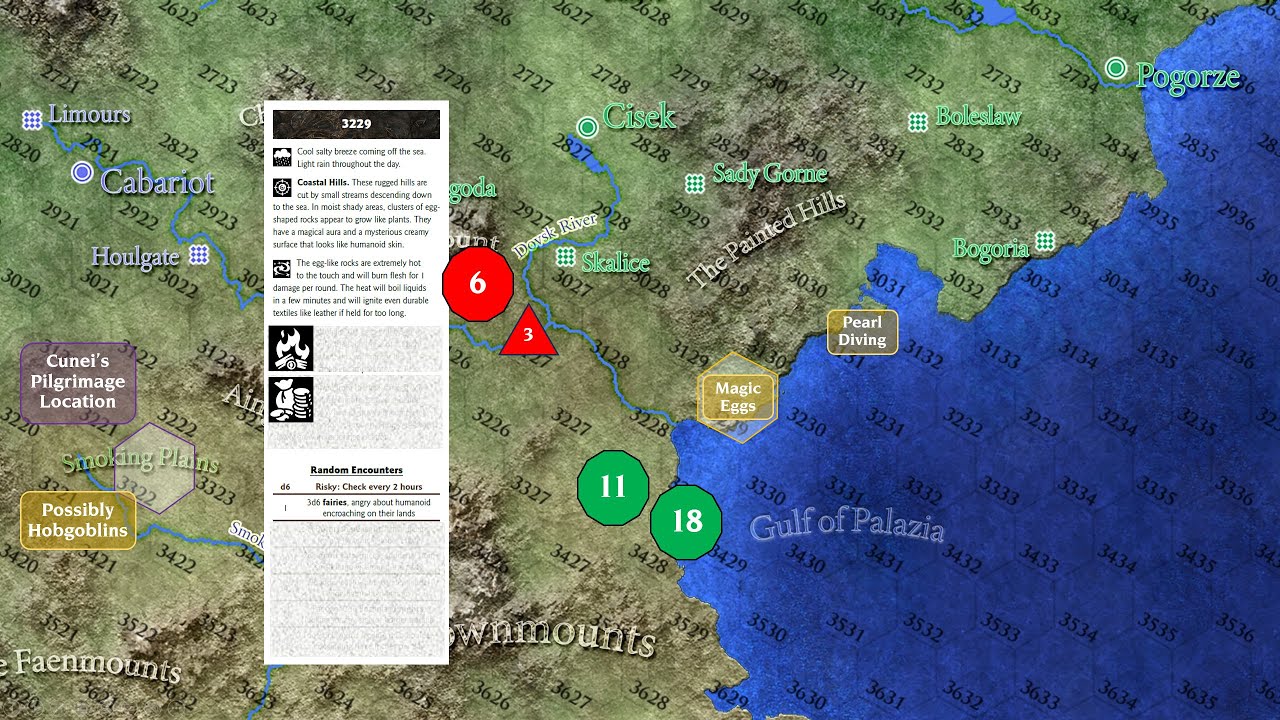
Task: Click the coin bag treasure icon in card
Action: 291,400
